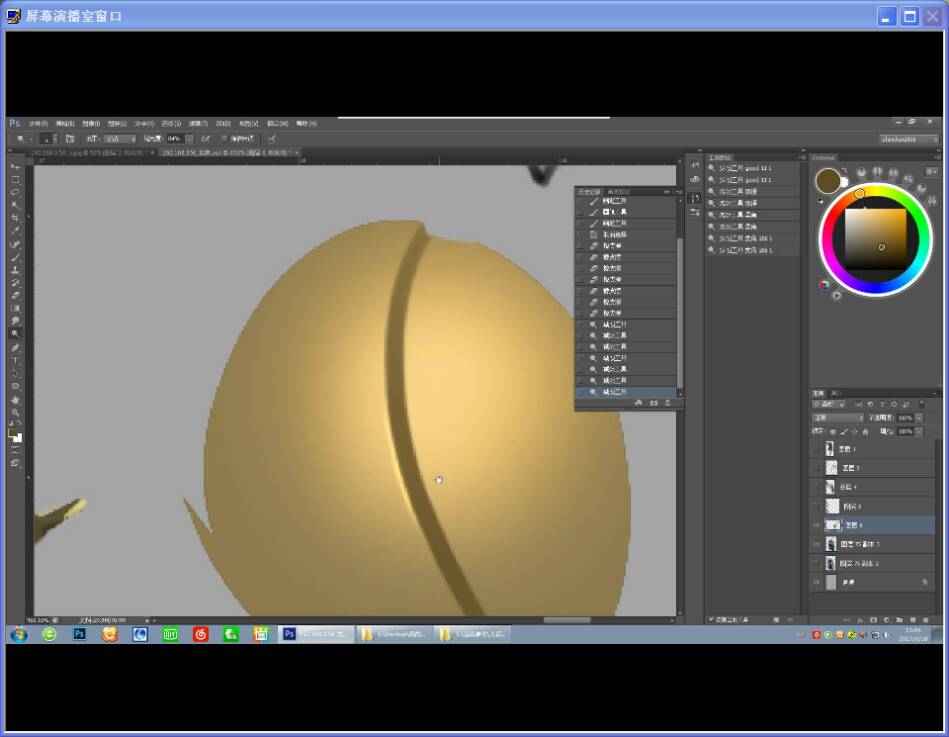
Task: Open the 3D(D) menu
Action: point(223,123)
